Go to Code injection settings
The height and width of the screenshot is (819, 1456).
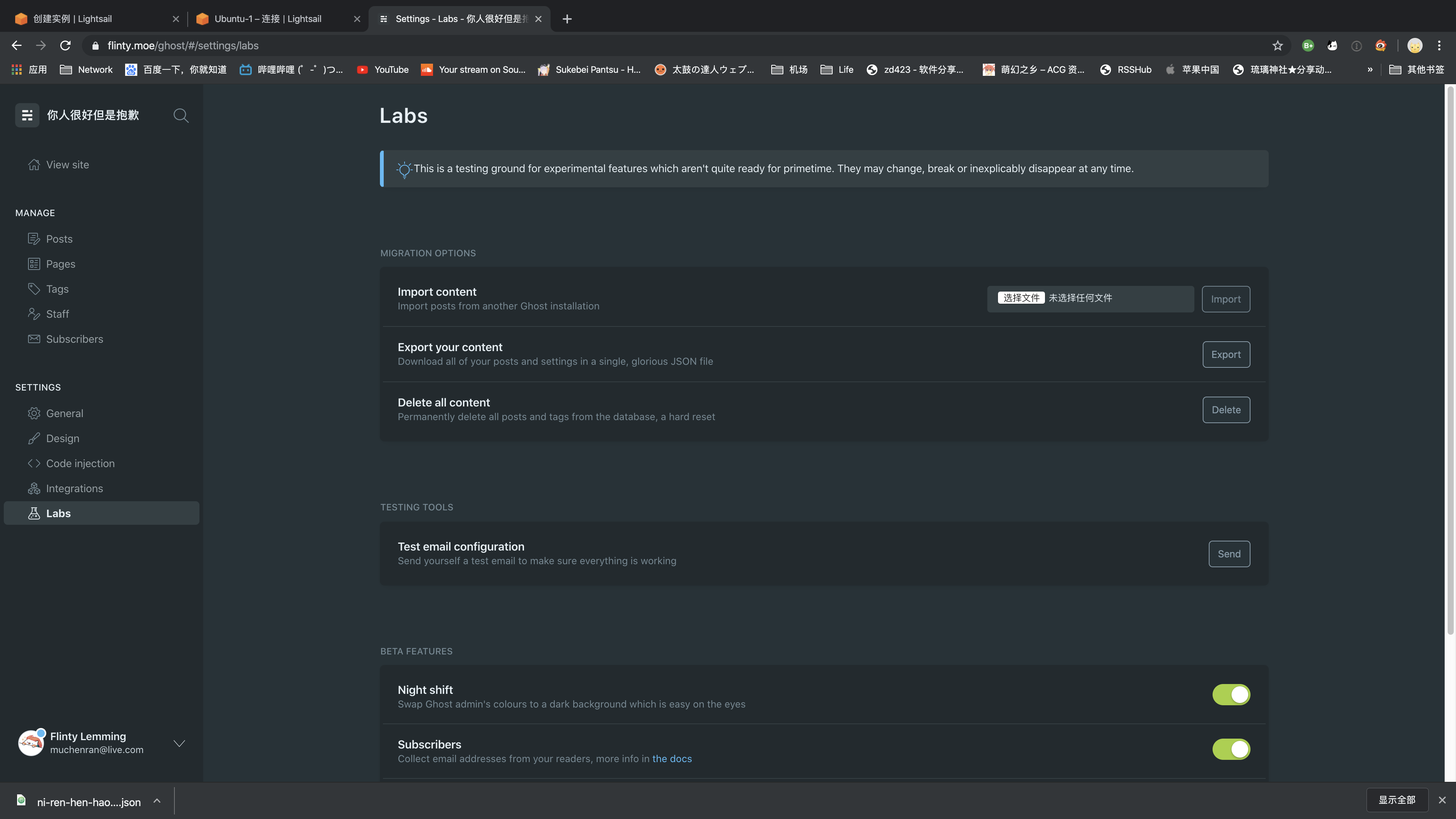pos(80,463)
